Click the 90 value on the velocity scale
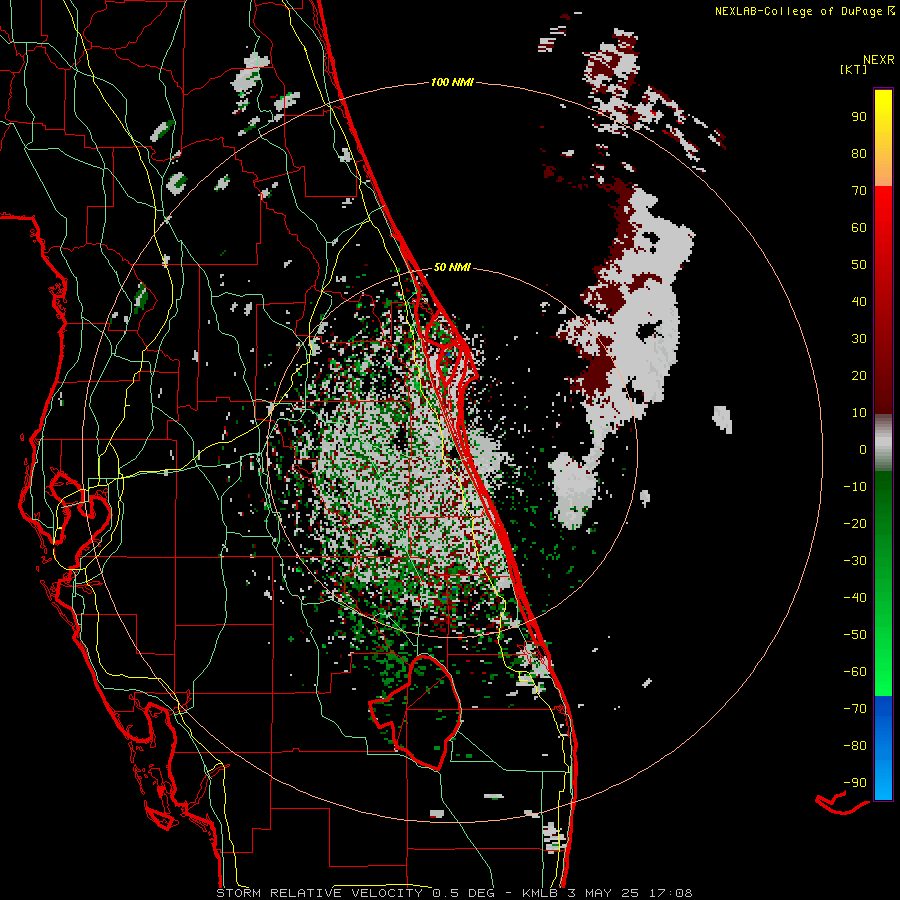900x900 pixels. pos(859,117)
